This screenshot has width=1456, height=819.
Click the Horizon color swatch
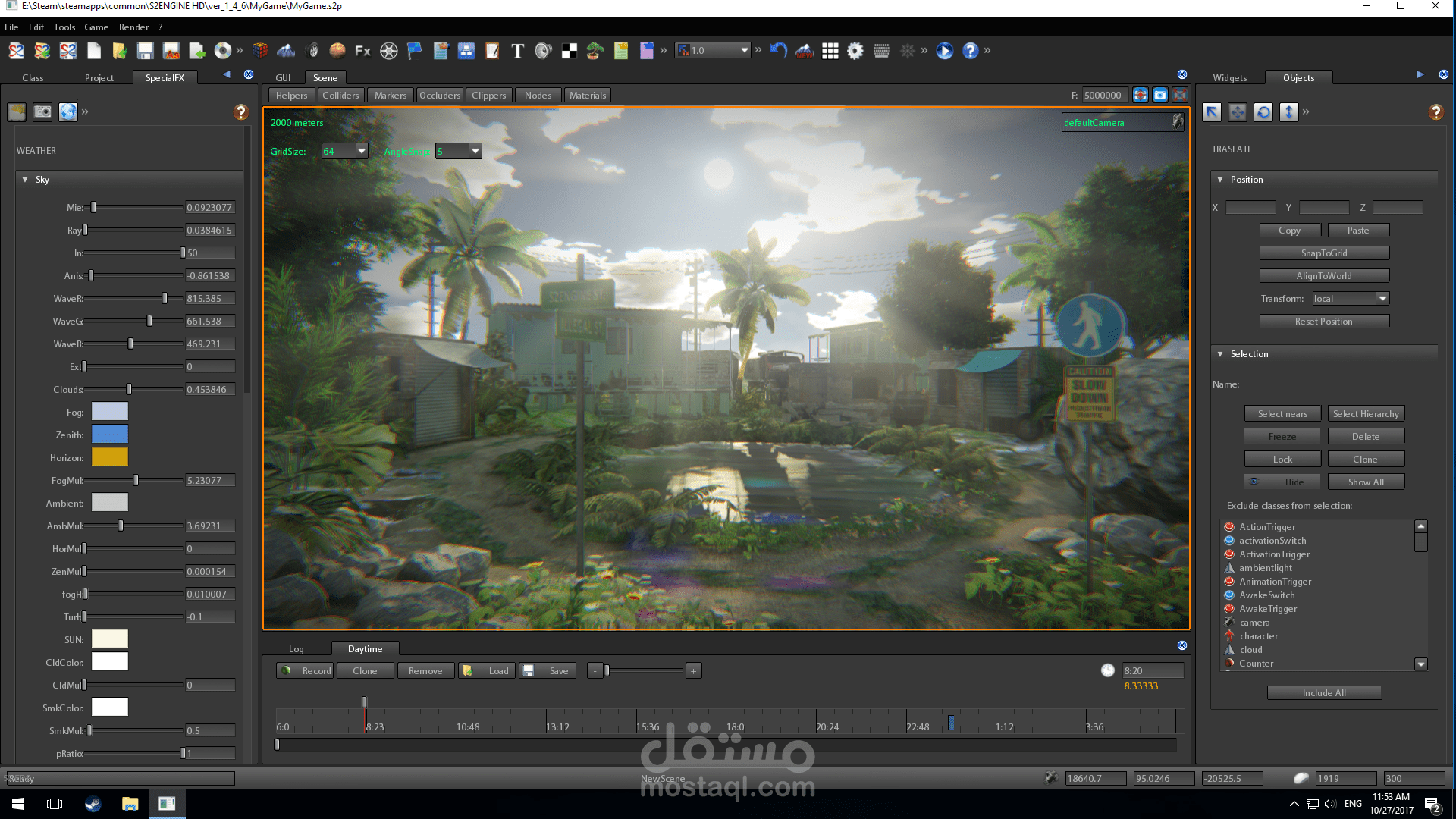110,457
